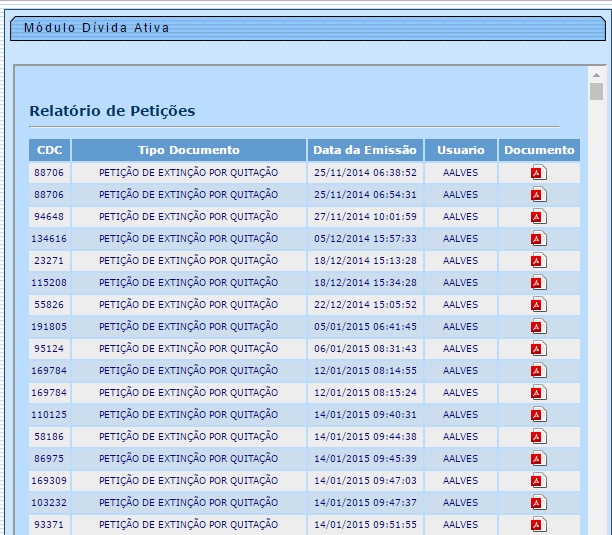
Task: Click the Usuario column header
Action: (x=460, y=150)
